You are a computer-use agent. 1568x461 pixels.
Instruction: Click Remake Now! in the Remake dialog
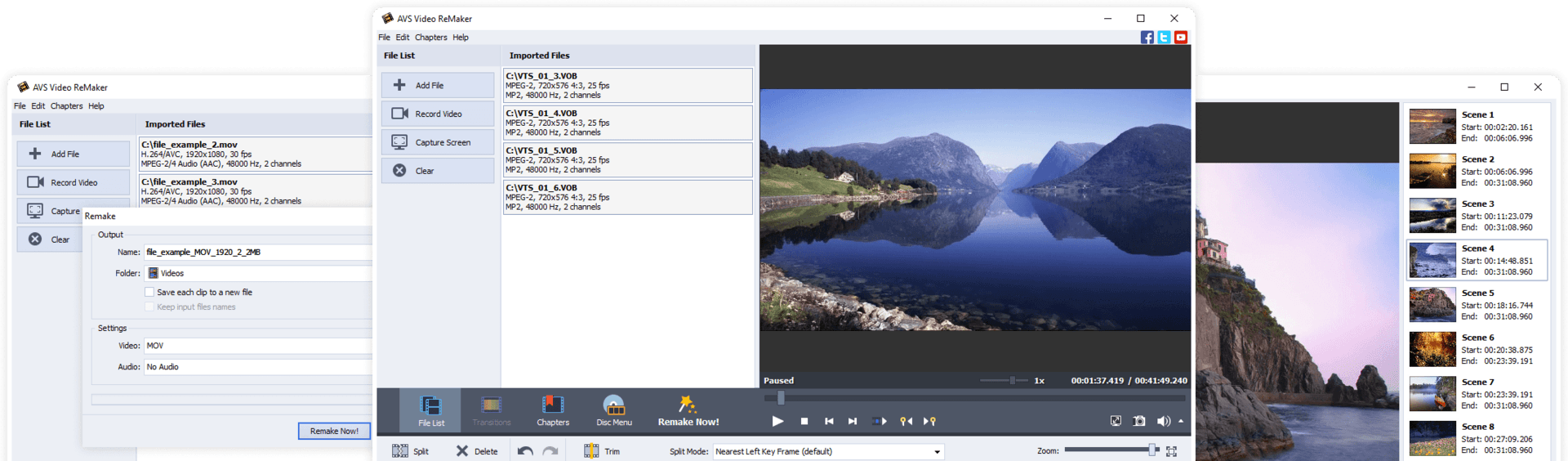(x=334, y=431)
